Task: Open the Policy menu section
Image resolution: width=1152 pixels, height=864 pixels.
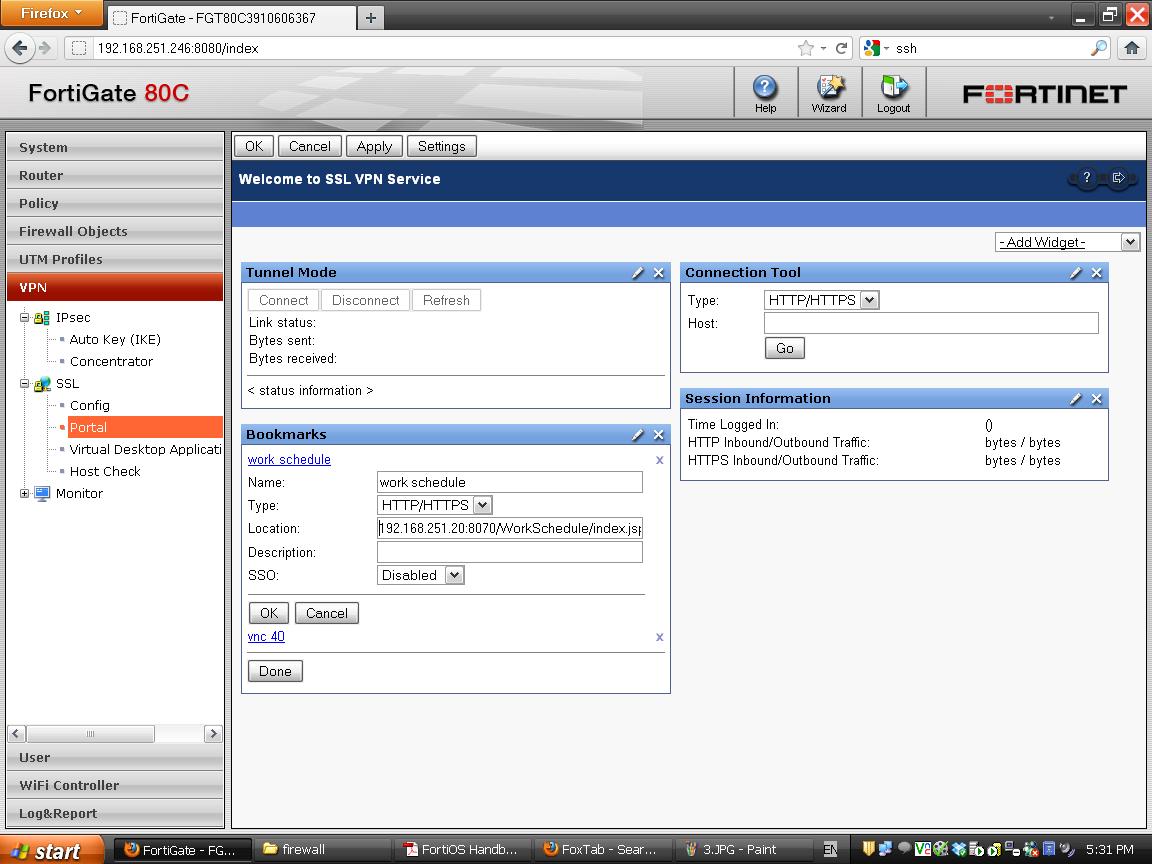Action: click(x=115, y=203)
